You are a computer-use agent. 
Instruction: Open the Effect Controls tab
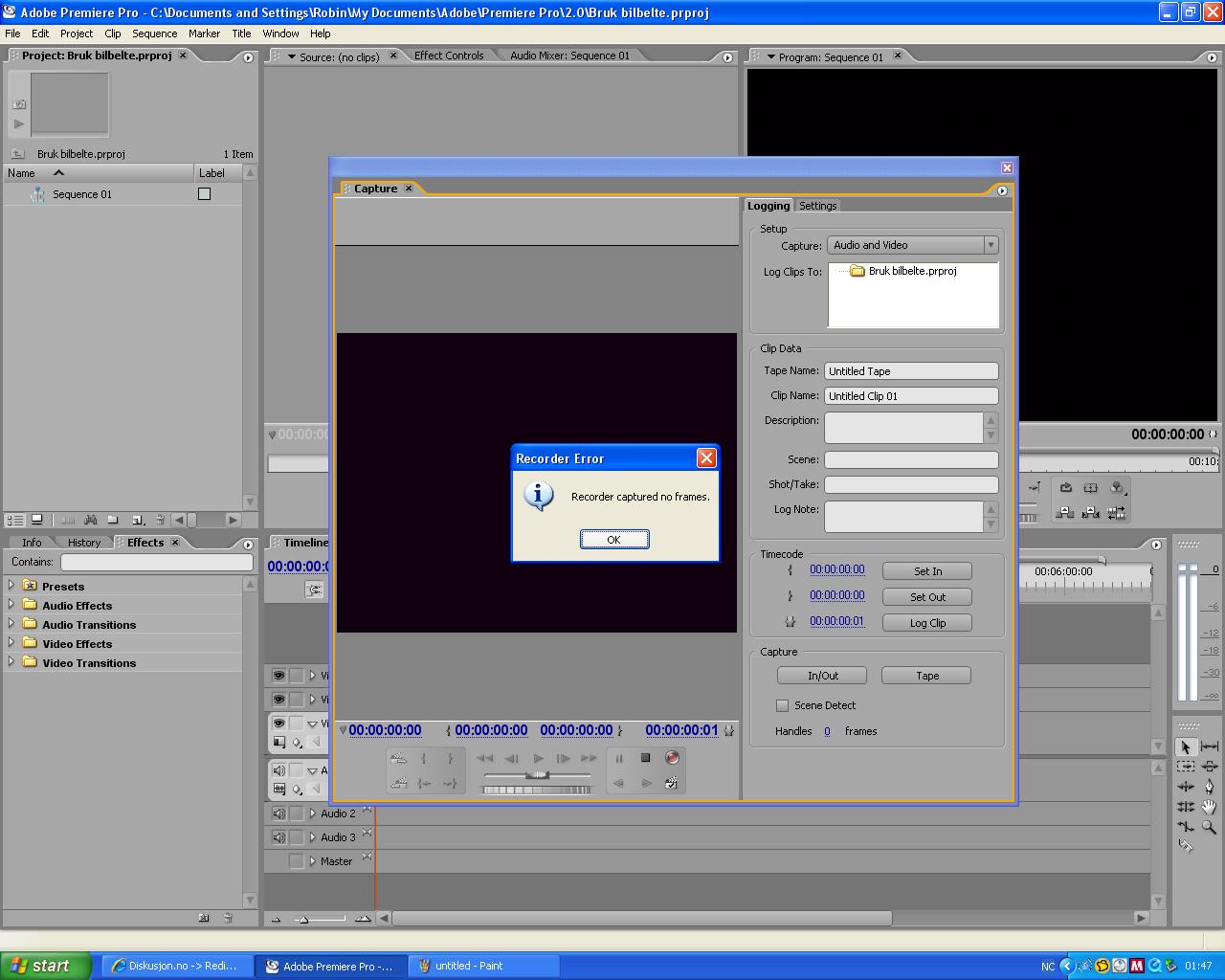click(x=449, y=56)
